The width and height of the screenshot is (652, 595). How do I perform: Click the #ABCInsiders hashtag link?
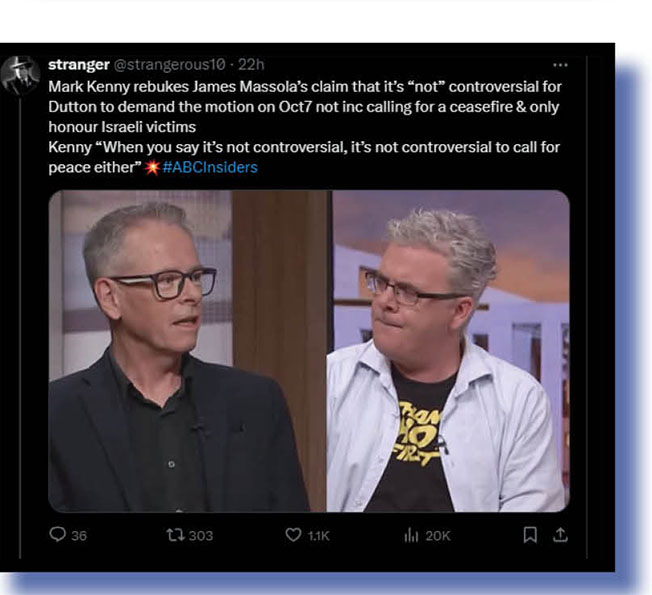[210, 167]
